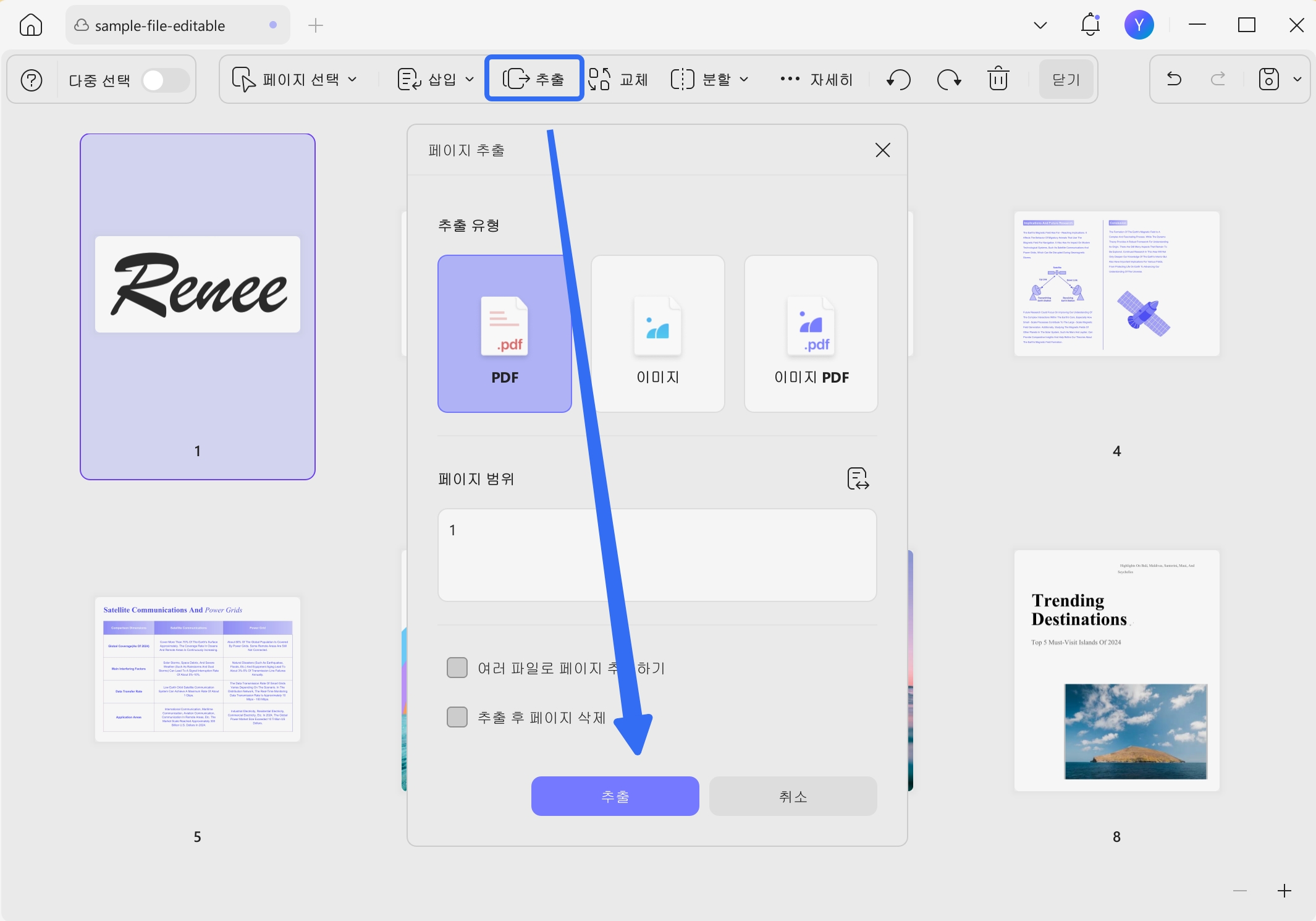Focus the 페이지 범위 input field
The width and height of the screenshot is (1316, 921).
[x=657, y=555]
